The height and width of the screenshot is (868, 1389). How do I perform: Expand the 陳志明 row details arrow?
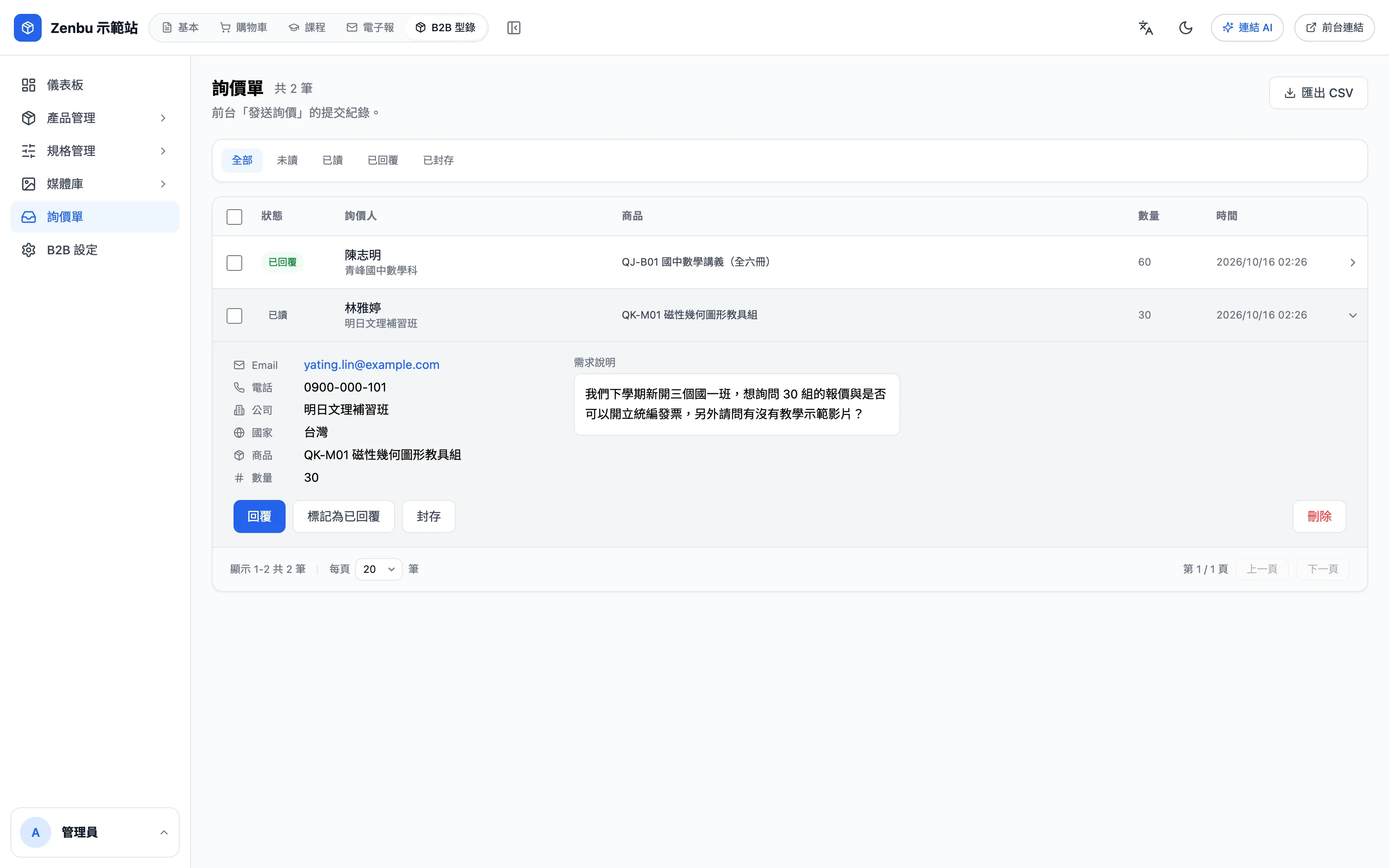tap(1353, 262)
